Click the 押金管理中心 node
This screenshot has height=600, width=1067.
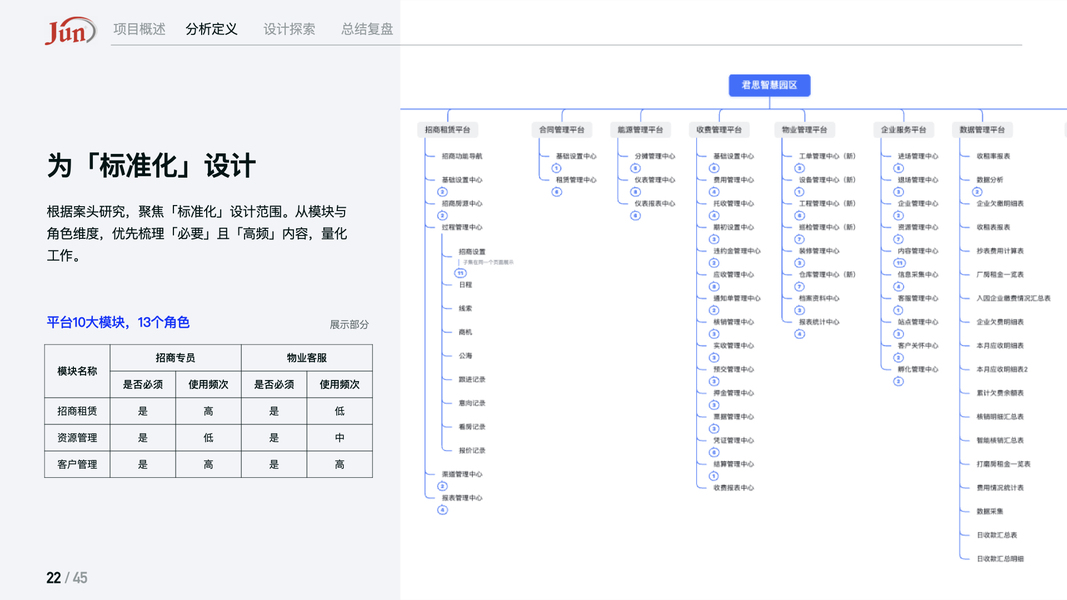tap(734, 393)
